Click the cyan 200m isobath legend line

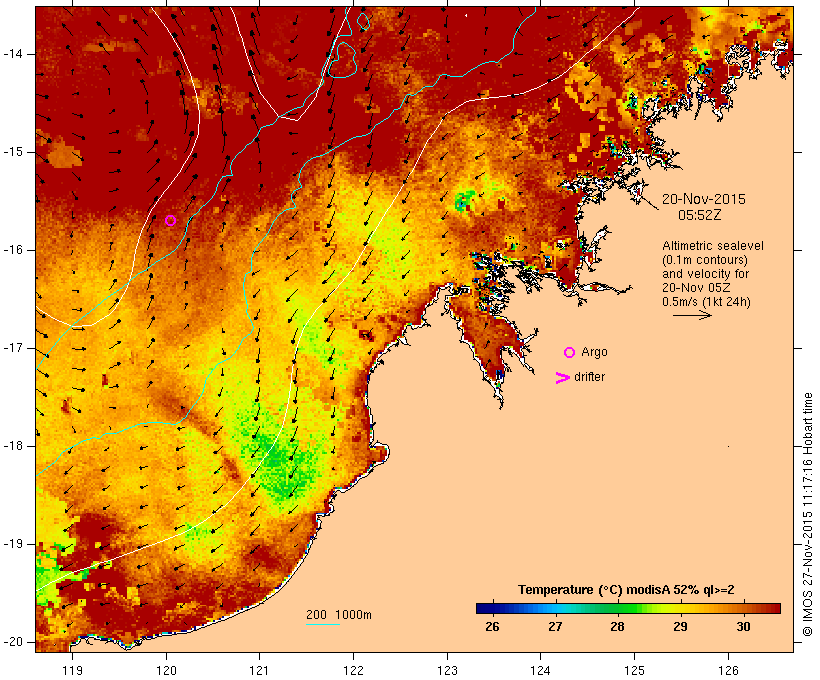[323, 624]
